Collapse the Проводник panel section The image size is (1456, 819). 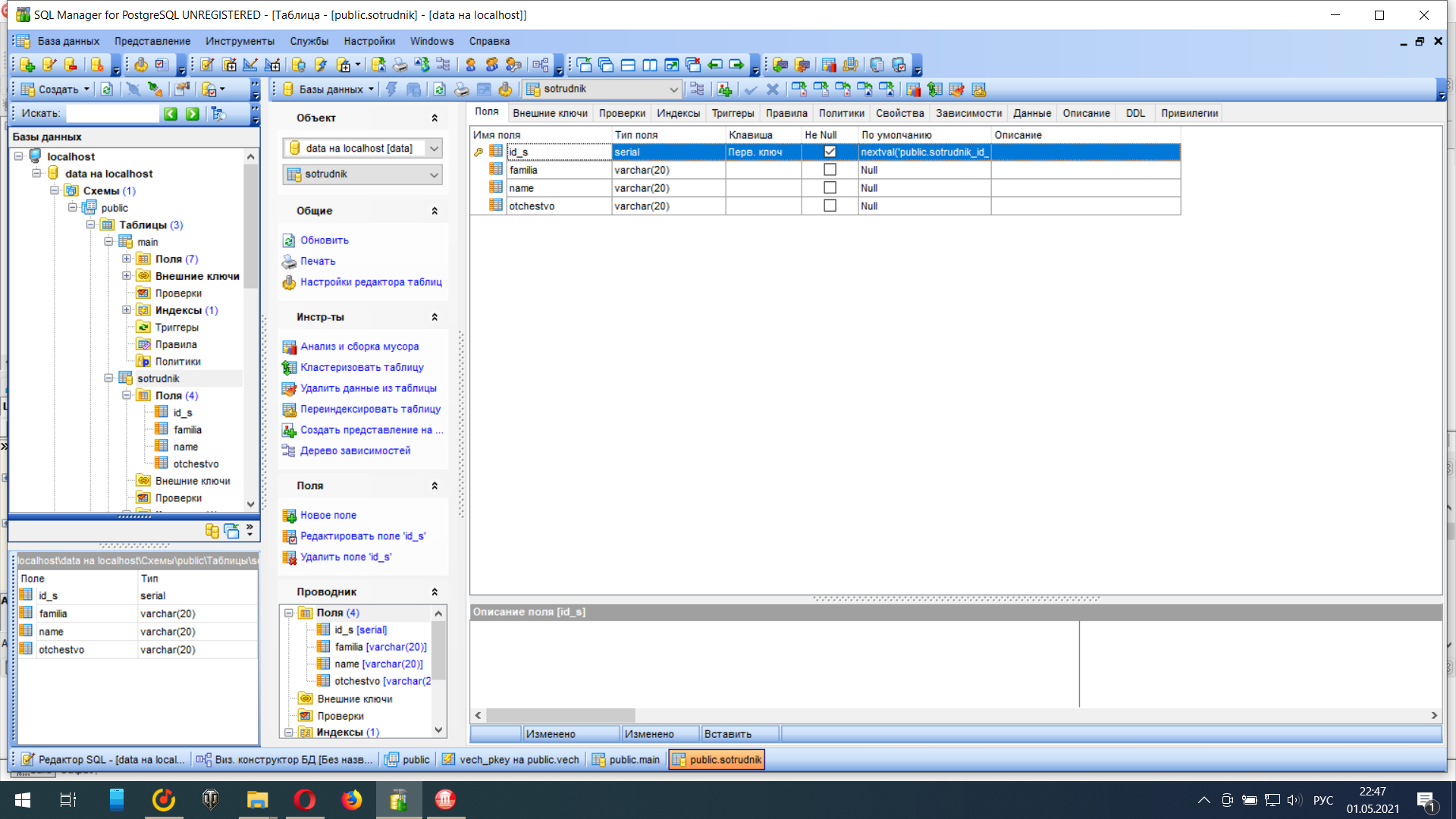coord(435,591)
